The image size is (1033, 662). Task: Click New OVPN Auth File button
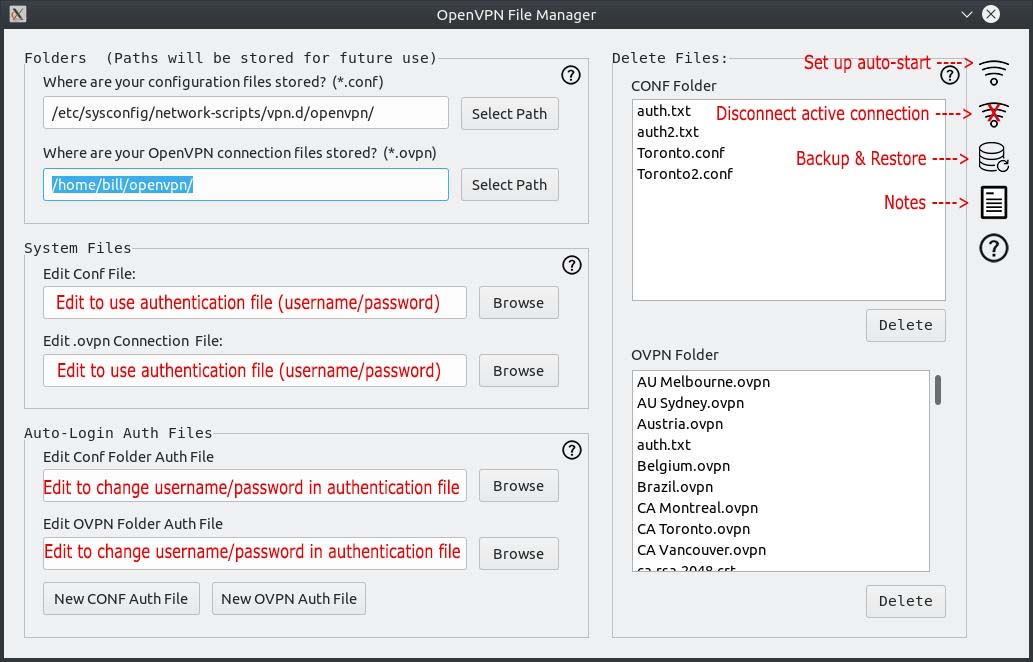[x=289, y=599]
